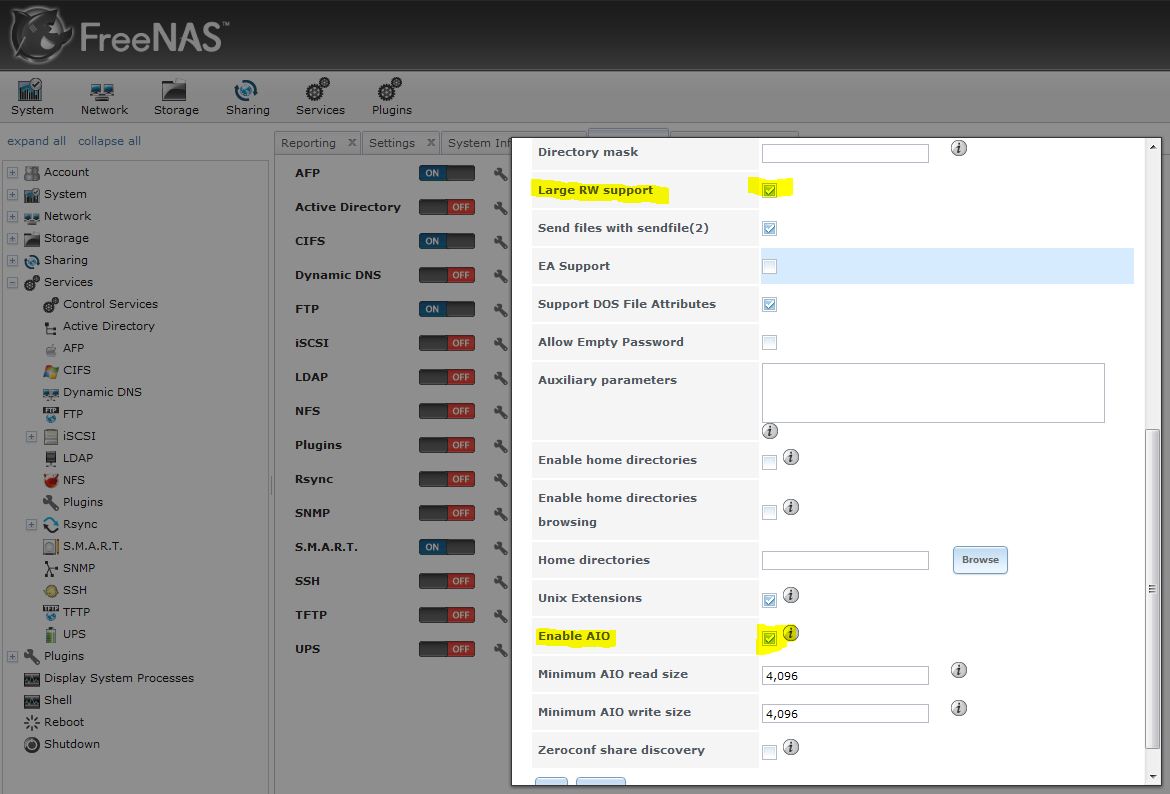Open LDAP service settings wrench
This screenshot has width=1170, height=794.
point(500,378)
